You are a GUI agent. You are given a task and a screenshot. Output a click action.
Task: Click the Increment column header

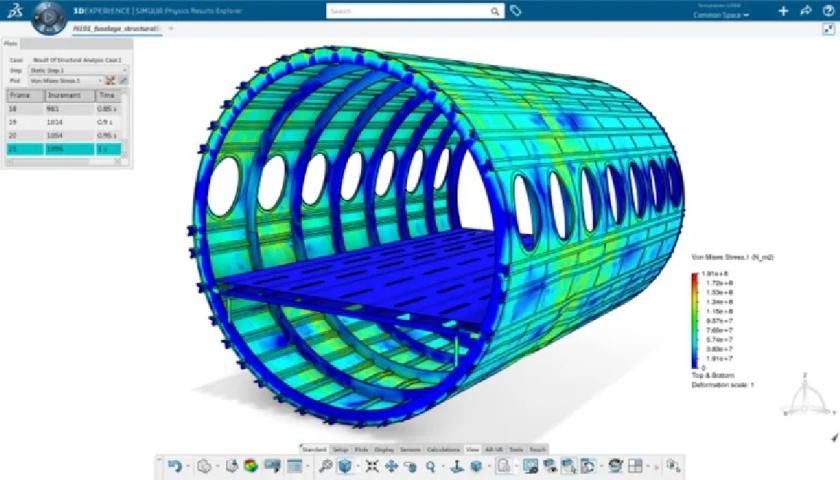click(x=69, y=95)
